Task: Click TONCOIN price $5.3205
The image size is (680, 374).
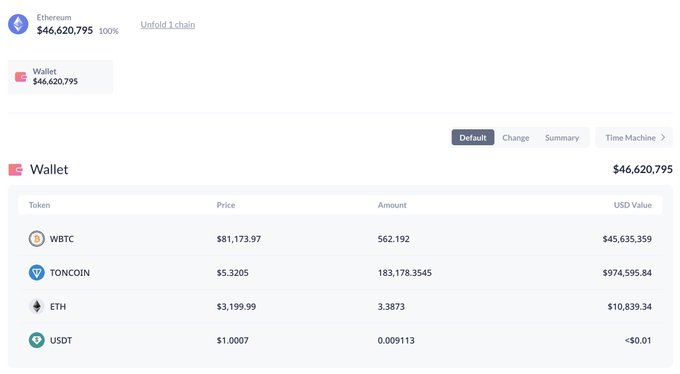Action: (x=232, y=272)
